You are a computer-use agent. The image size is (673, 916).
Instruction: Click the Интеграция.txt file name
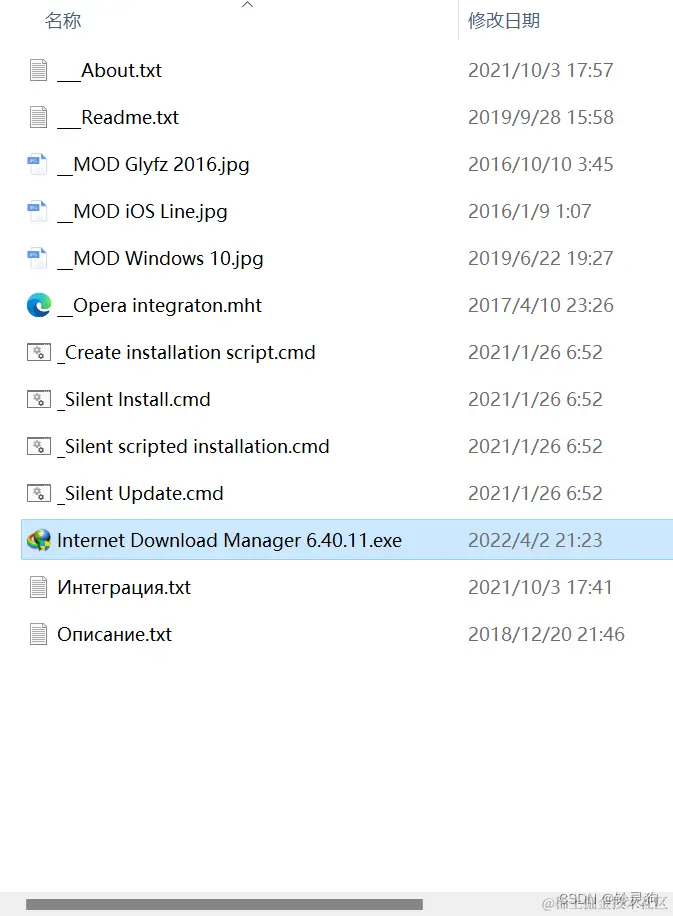click(x=124, y=587)
